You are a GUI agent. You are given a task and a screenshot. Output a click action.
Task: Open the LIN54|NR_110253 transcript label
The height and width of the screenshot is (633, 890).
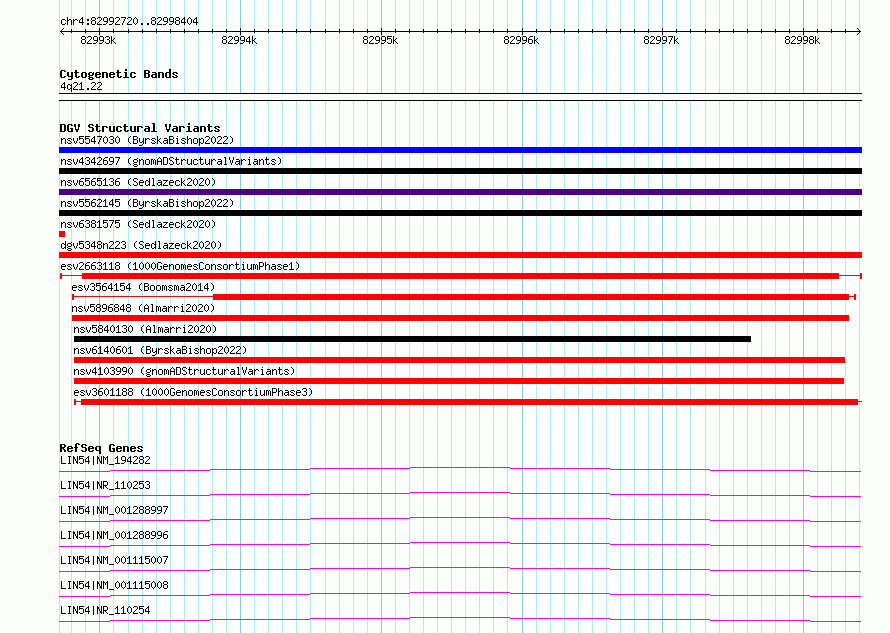(105, 485)
